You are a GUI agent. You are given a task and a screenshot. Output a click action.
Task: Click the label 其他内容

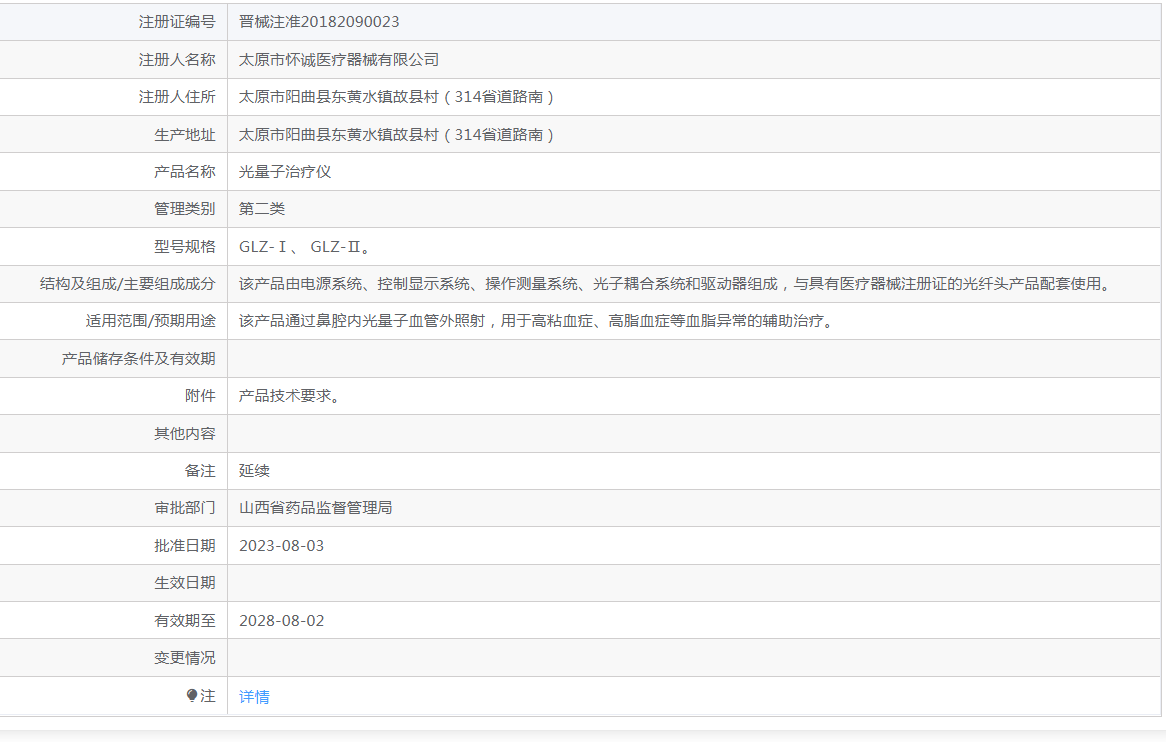tap(184, 433)
